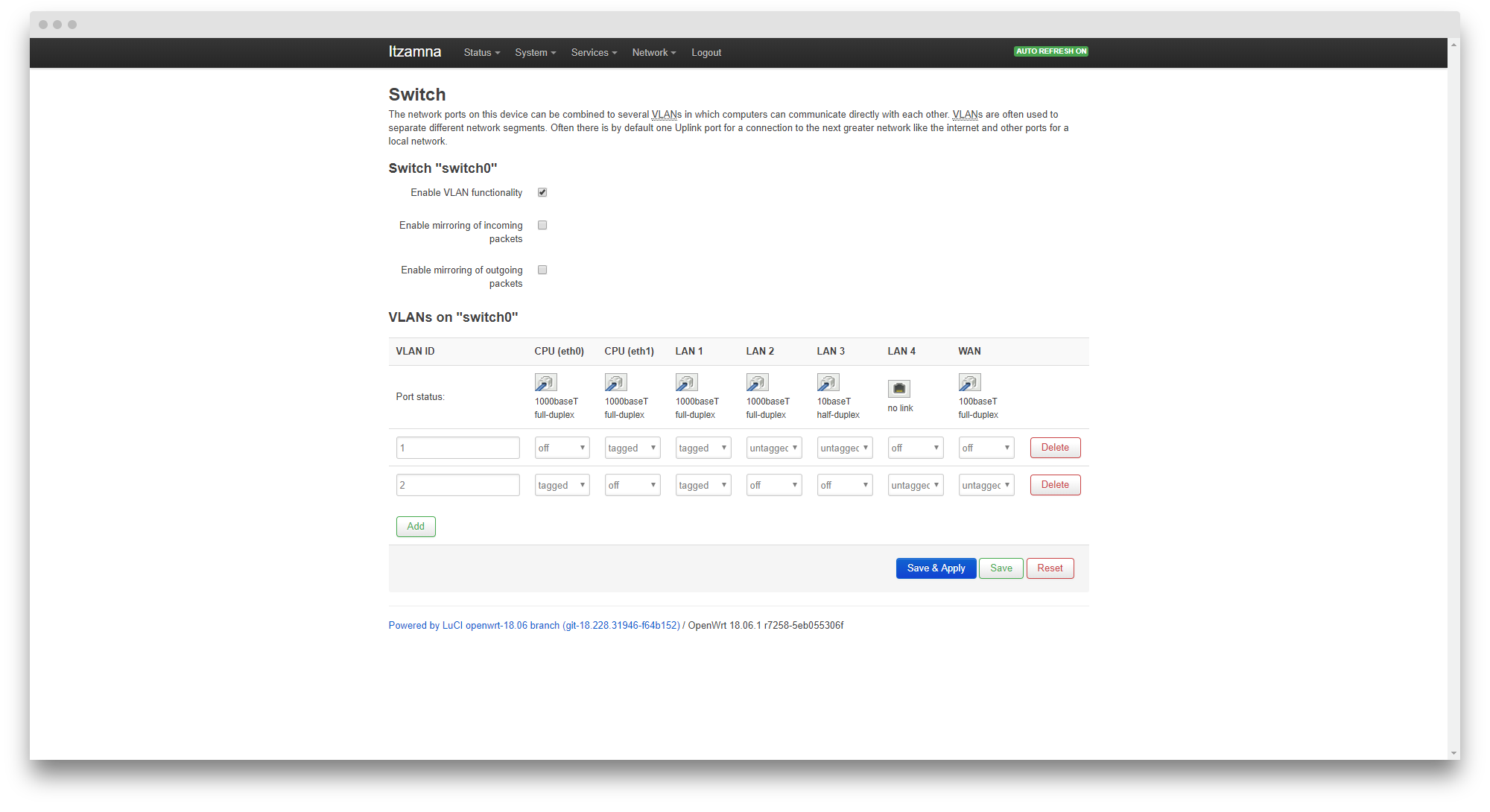Click the Logout menu item

click(706, 52)
